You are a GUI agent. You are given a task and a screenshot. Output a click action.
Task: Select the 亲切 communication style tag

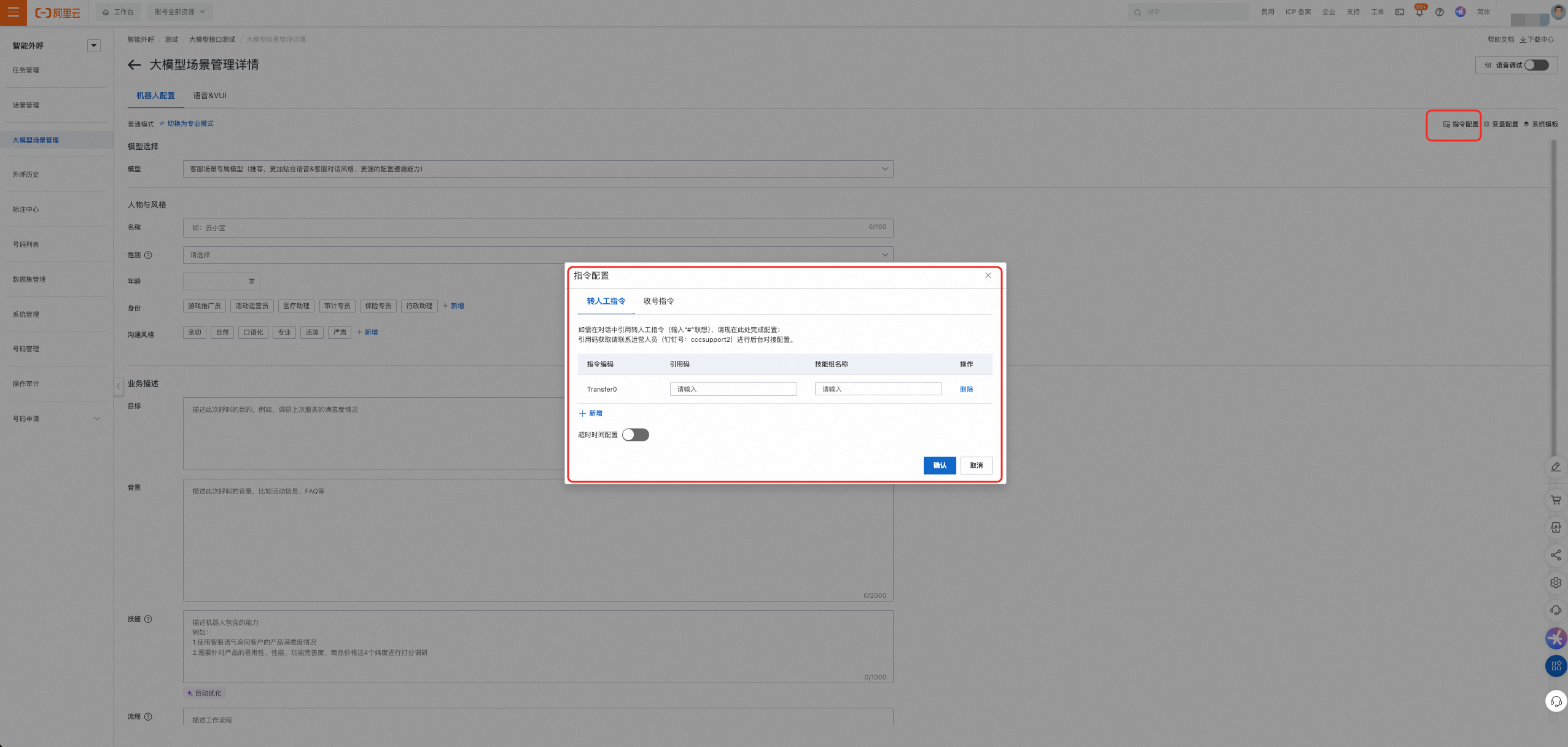pos(195,333)
